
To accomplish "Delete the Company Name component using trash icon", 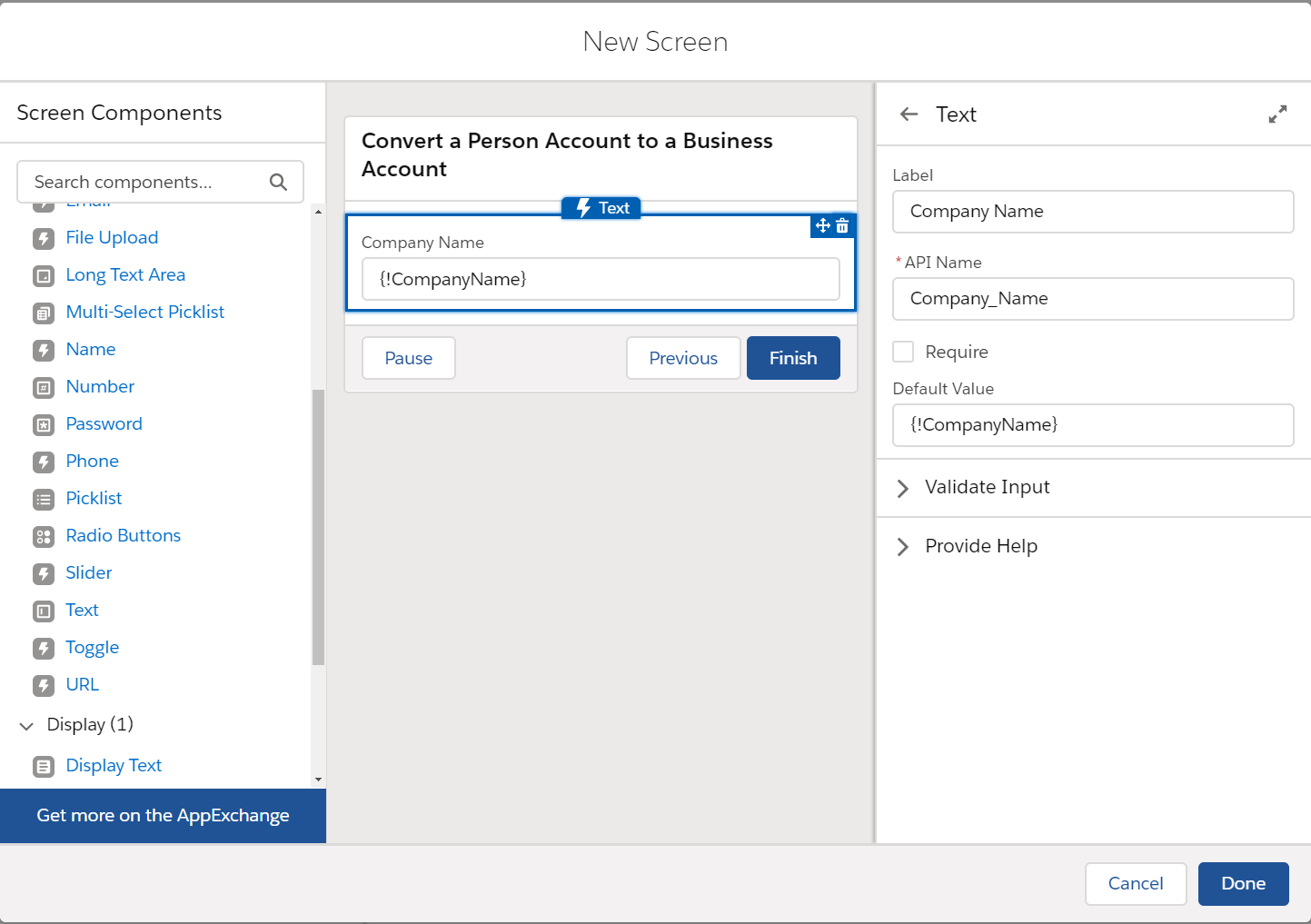I will pos(843,225).
